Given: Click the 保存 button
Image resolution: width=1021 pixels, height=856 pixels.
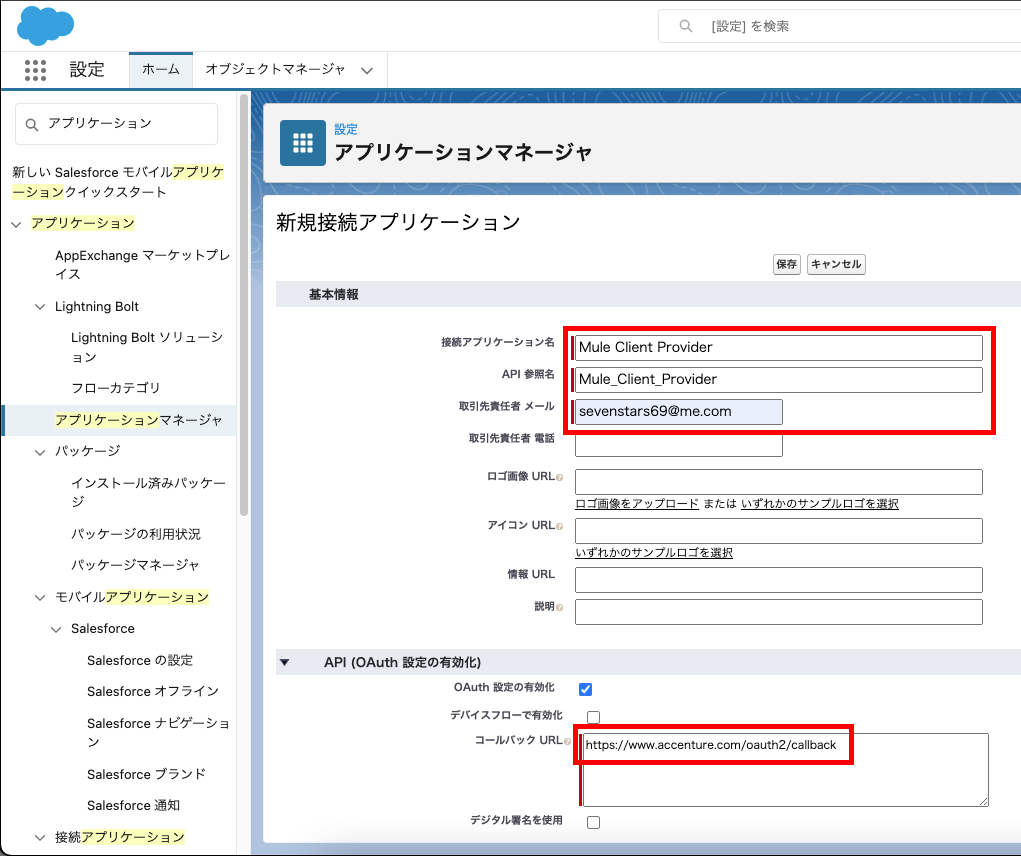Looking at the screenshot, I should [x=786, y=264].
